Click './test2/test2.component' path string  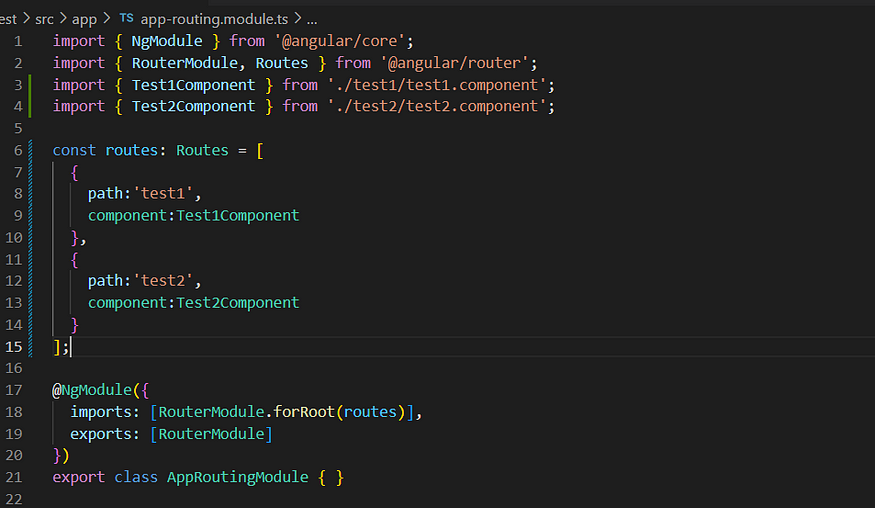[436, 107]
